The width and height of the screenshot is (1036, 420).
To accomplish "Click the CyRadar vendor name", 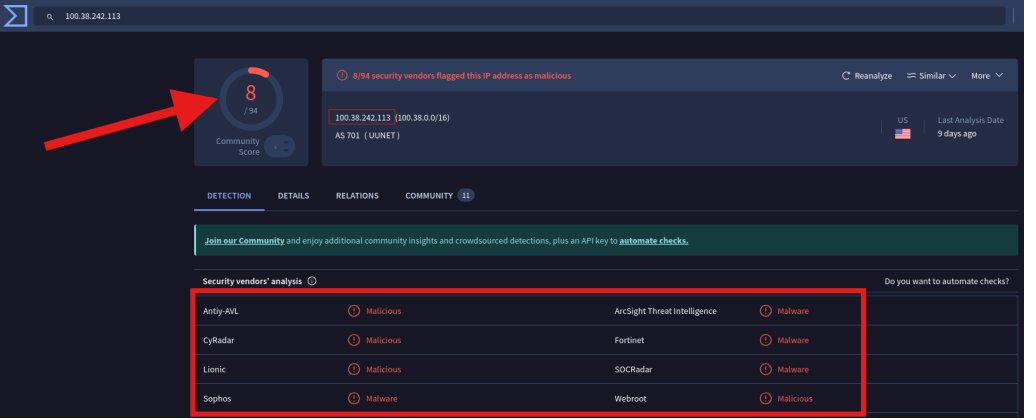I will tap(219, 341).
